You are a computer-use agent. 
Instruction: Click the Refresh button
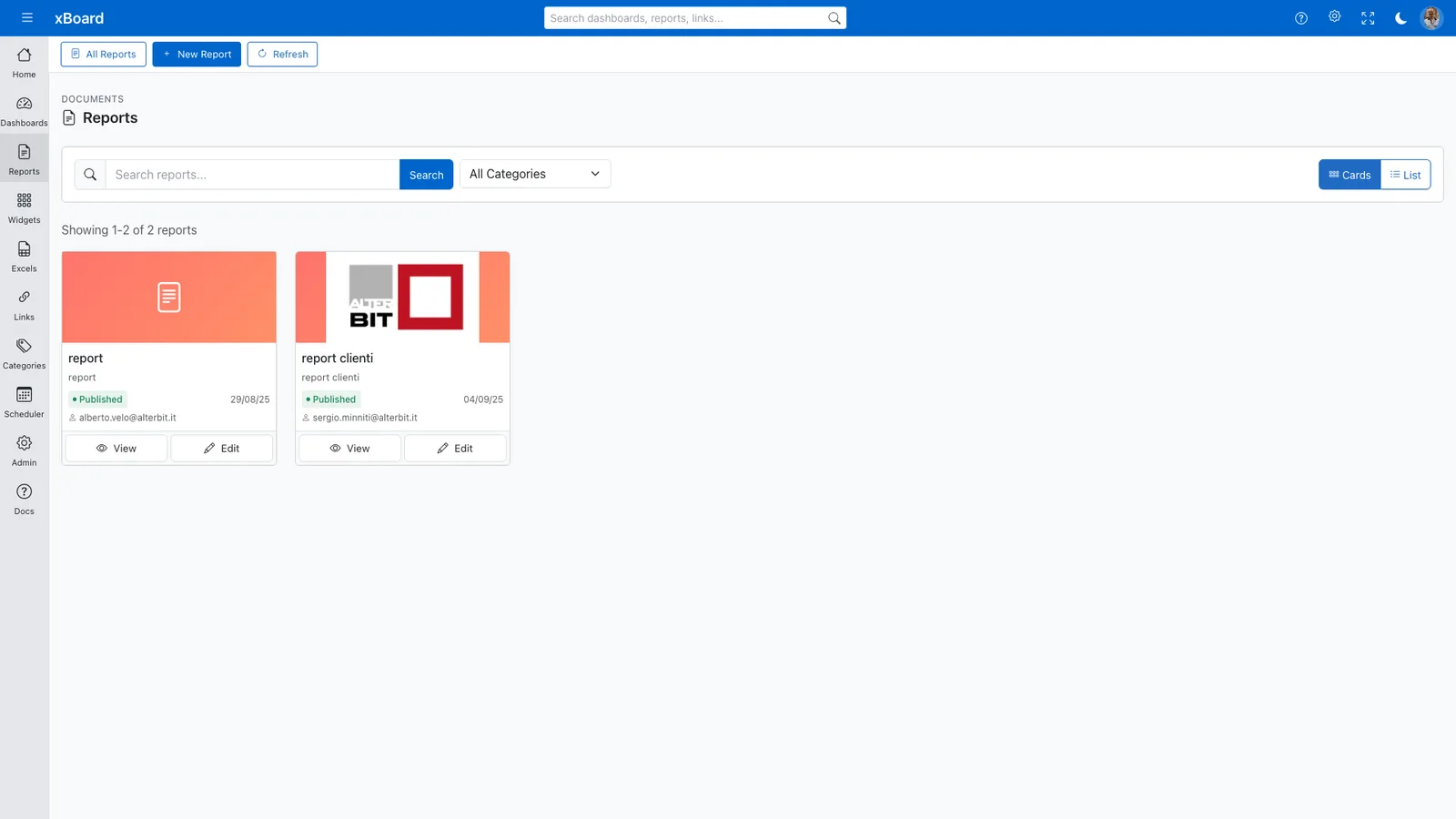[282, 55]
